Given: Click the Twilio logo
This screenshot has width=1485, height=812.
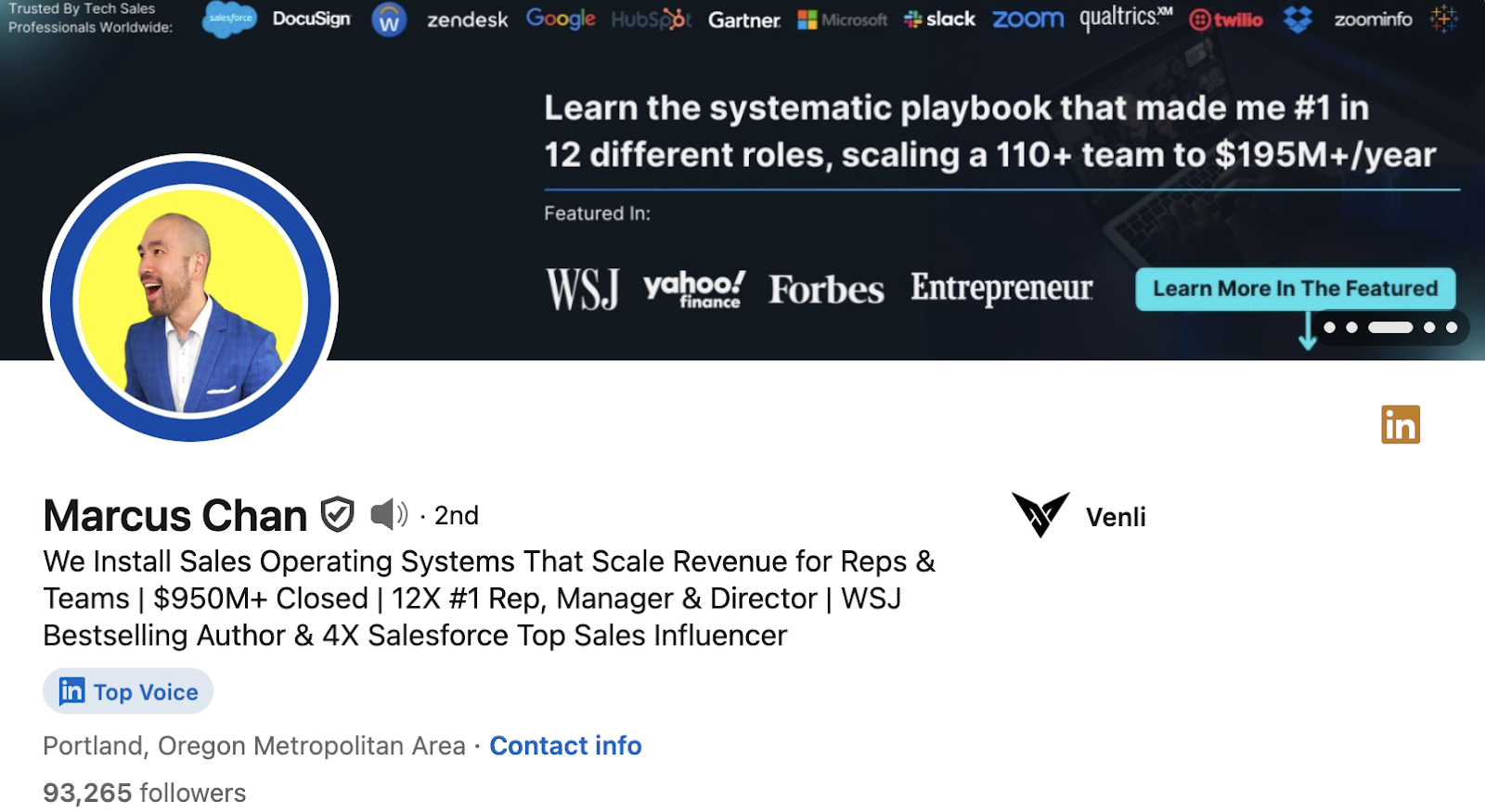Looking at the screenshot, I should (x=1226, y=19).
